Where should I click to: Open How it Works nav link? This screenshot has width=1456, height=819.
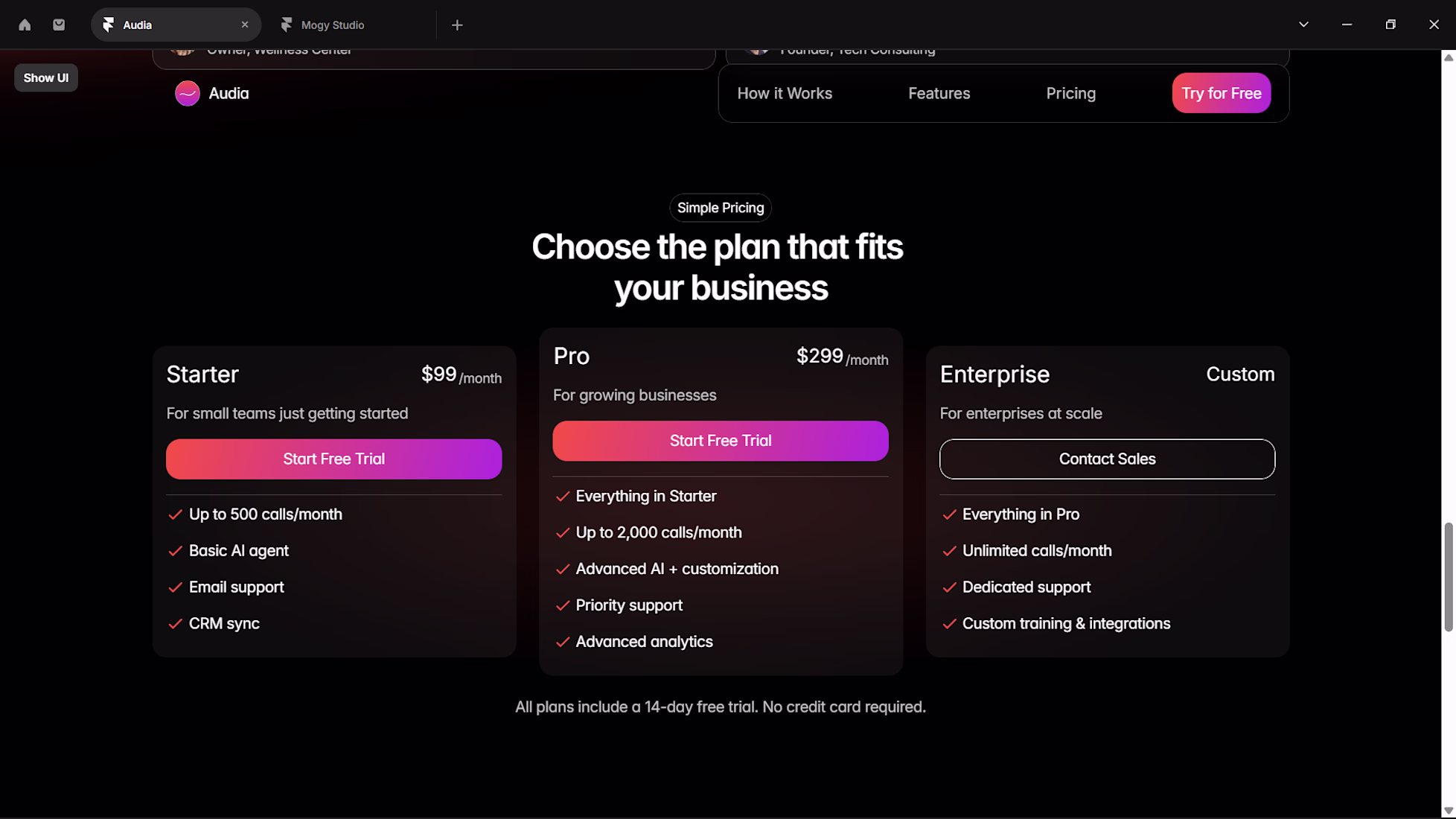coord(785,93)
